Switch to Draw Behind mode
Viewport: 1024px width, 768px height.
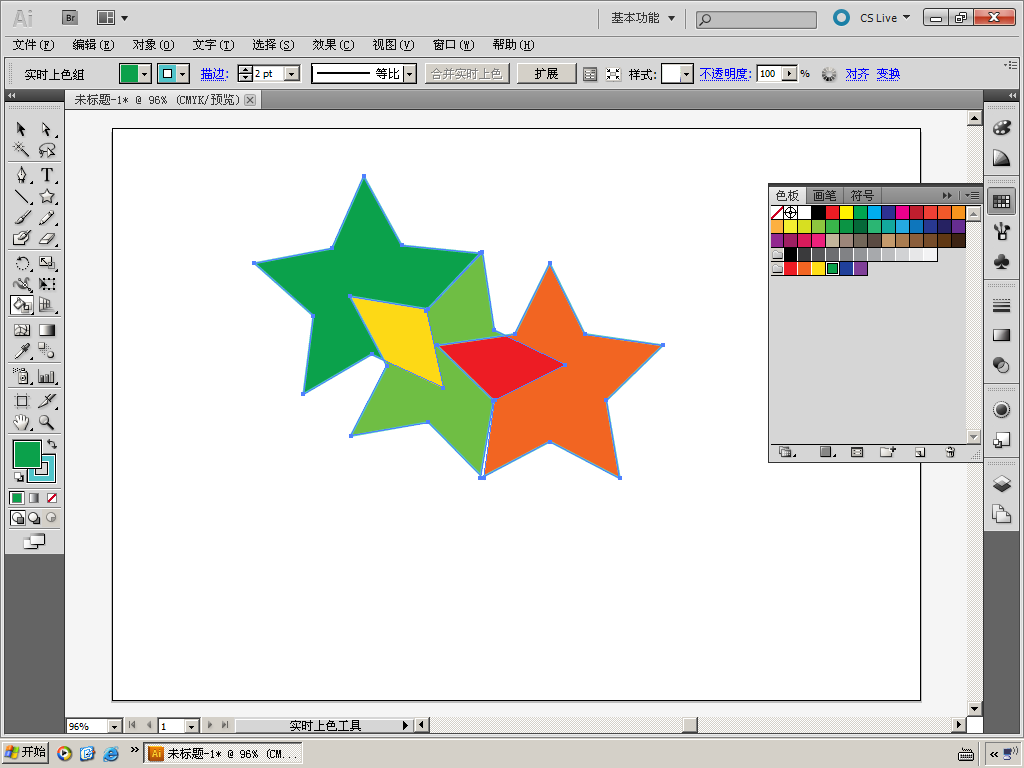(x=34, y=518)
